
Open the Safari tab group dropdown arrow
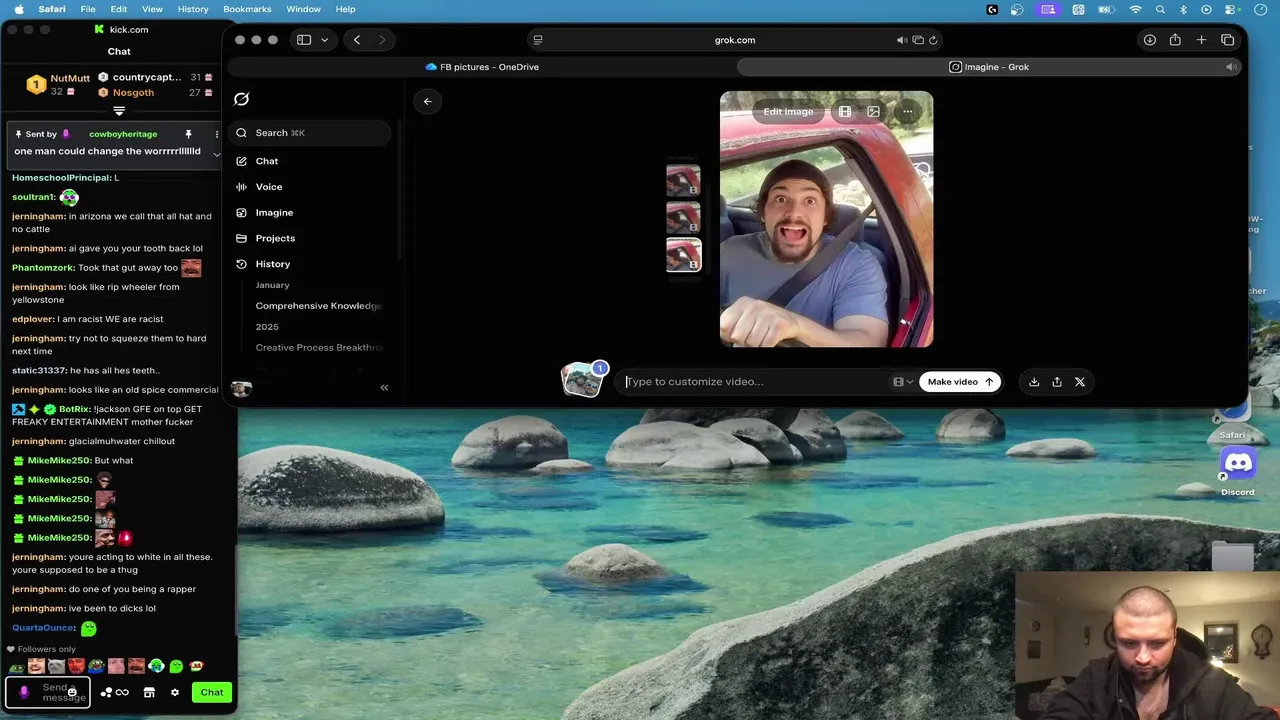pyautogui.click(x=324, y=40)
